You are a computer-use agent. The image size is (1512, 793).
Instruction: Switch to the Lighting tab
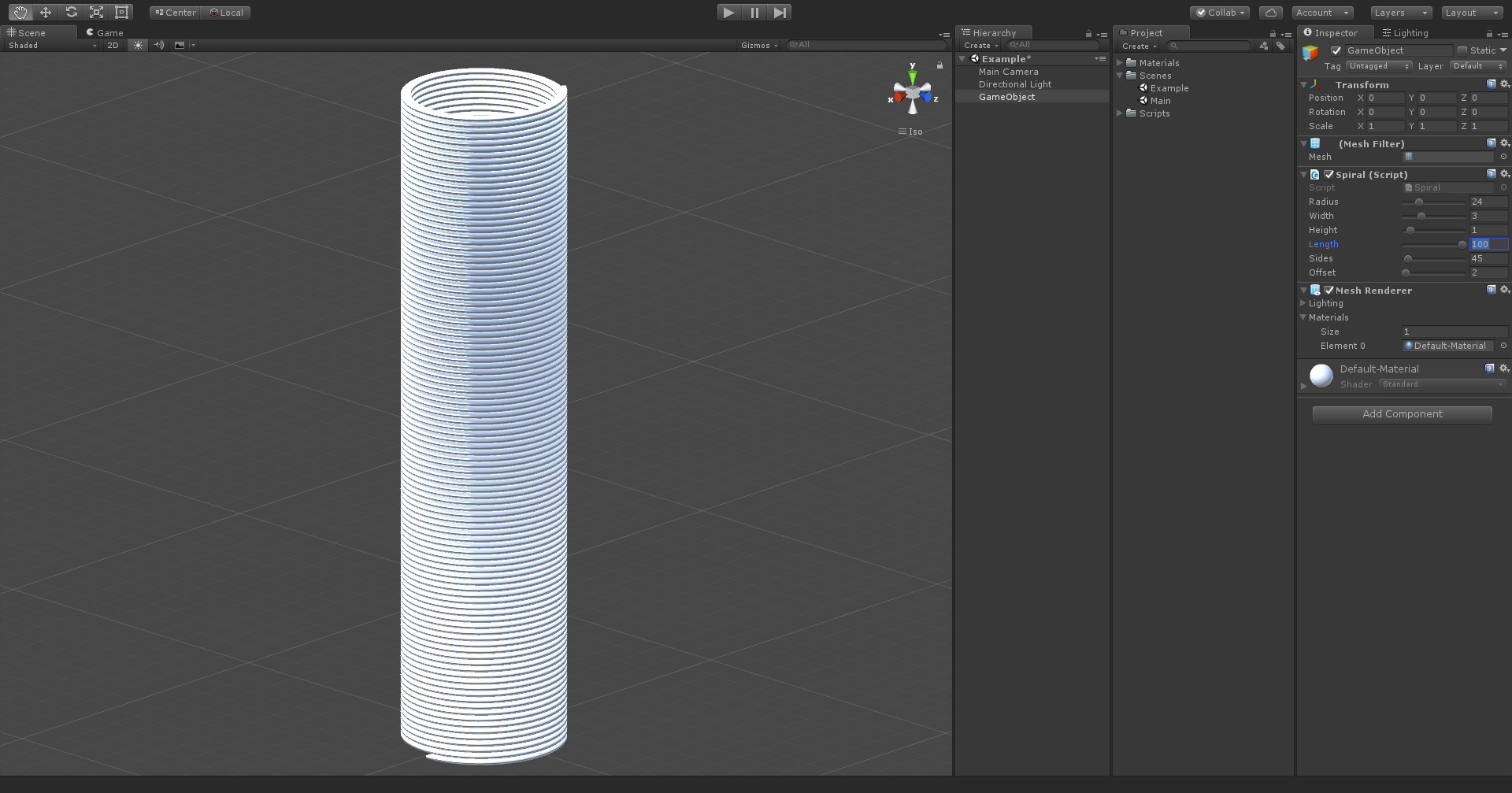1405,32
